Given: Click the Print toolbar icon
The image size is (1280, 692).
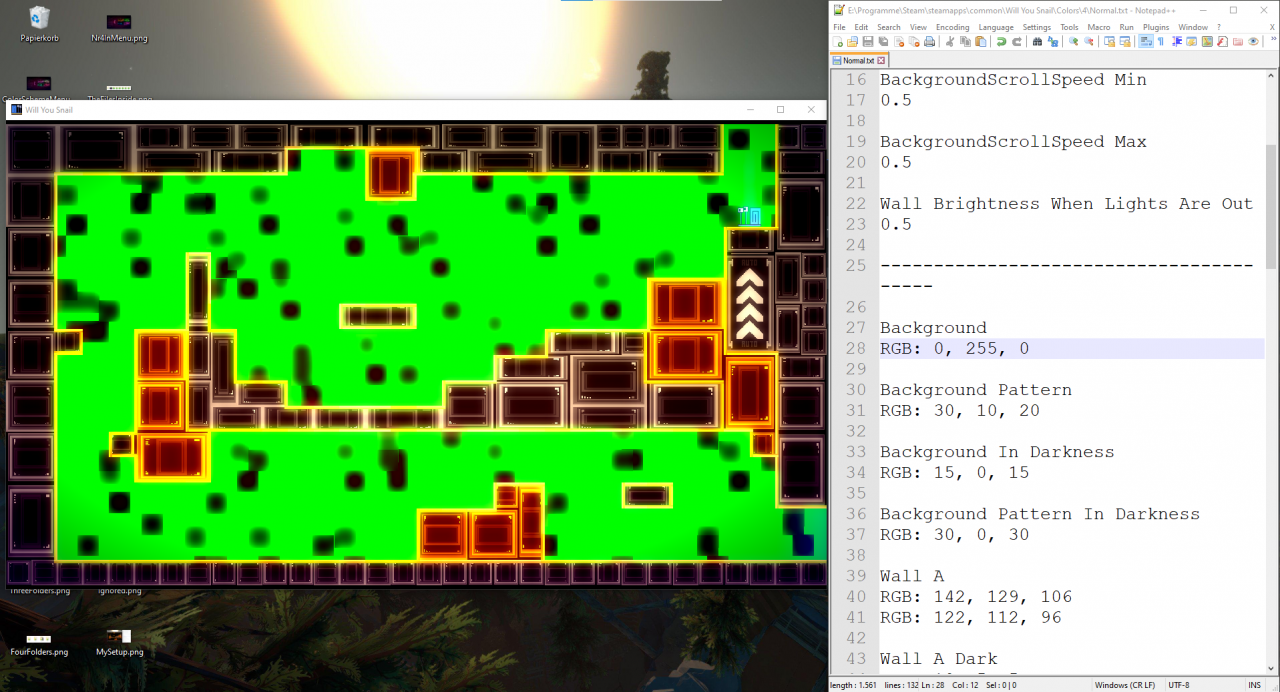Looking at the screenshot, I should coord(930,42).
